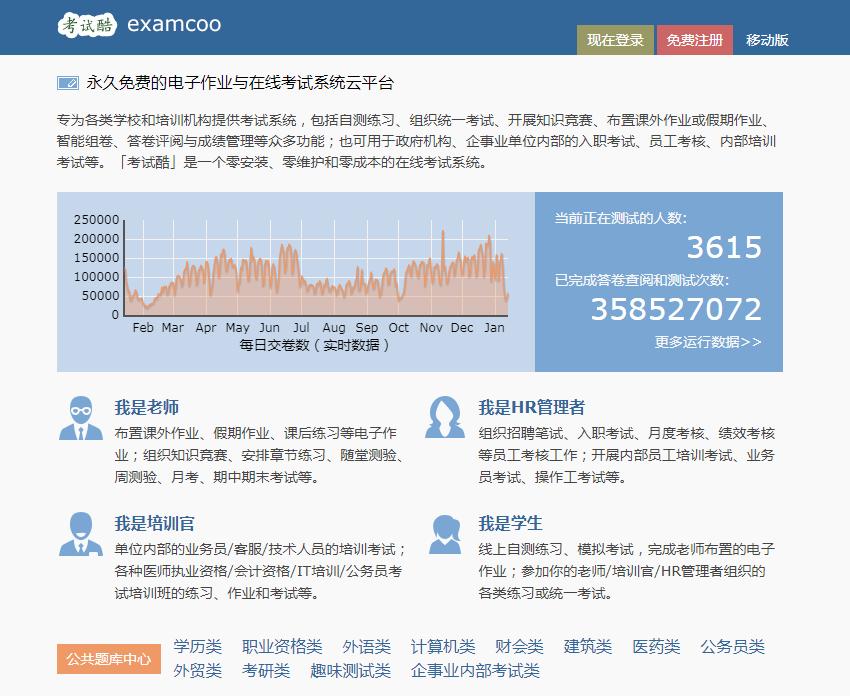Open the 财会类 category
The image size is (850, 696).
coord(519,646)
